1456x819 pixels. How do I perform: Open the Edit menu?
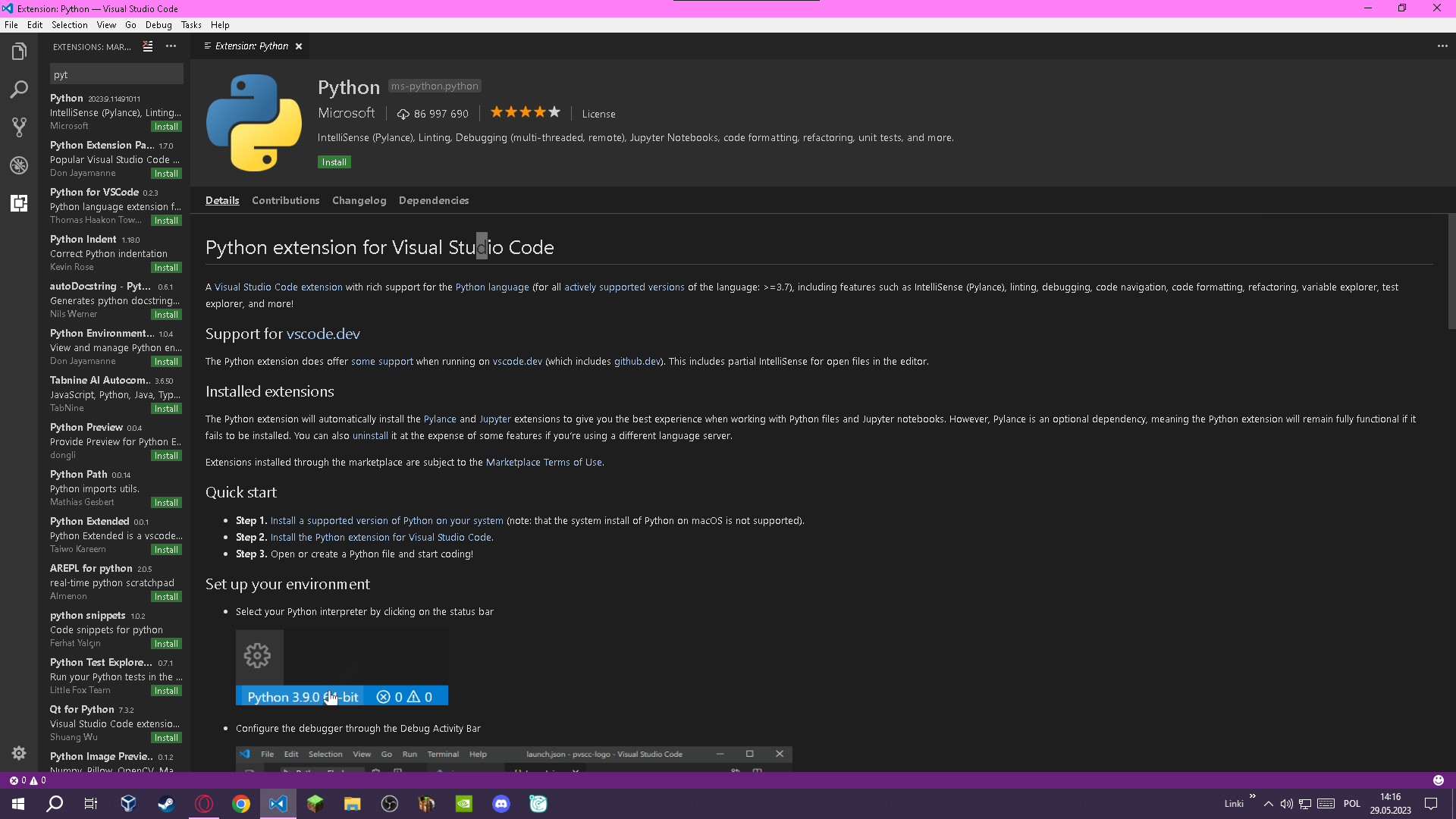pyautogui.click(x=35, y=25)
